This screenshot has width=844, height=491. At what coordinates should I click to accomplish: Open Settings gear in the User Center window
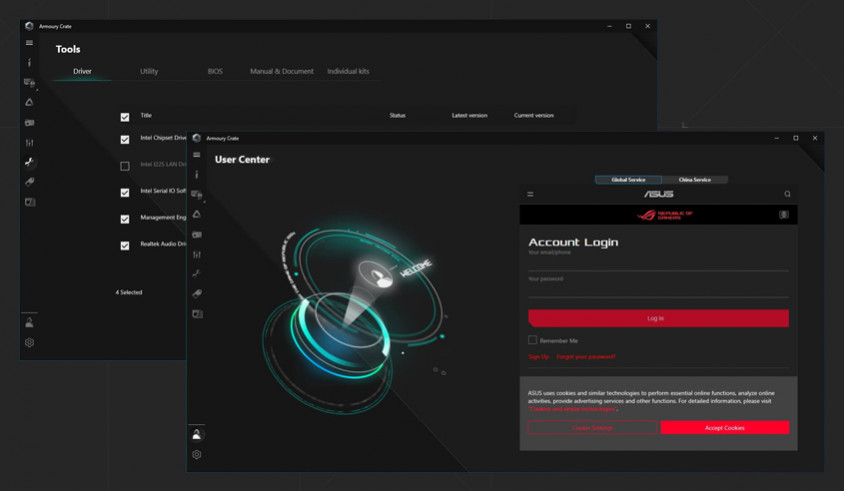[197, 454]
